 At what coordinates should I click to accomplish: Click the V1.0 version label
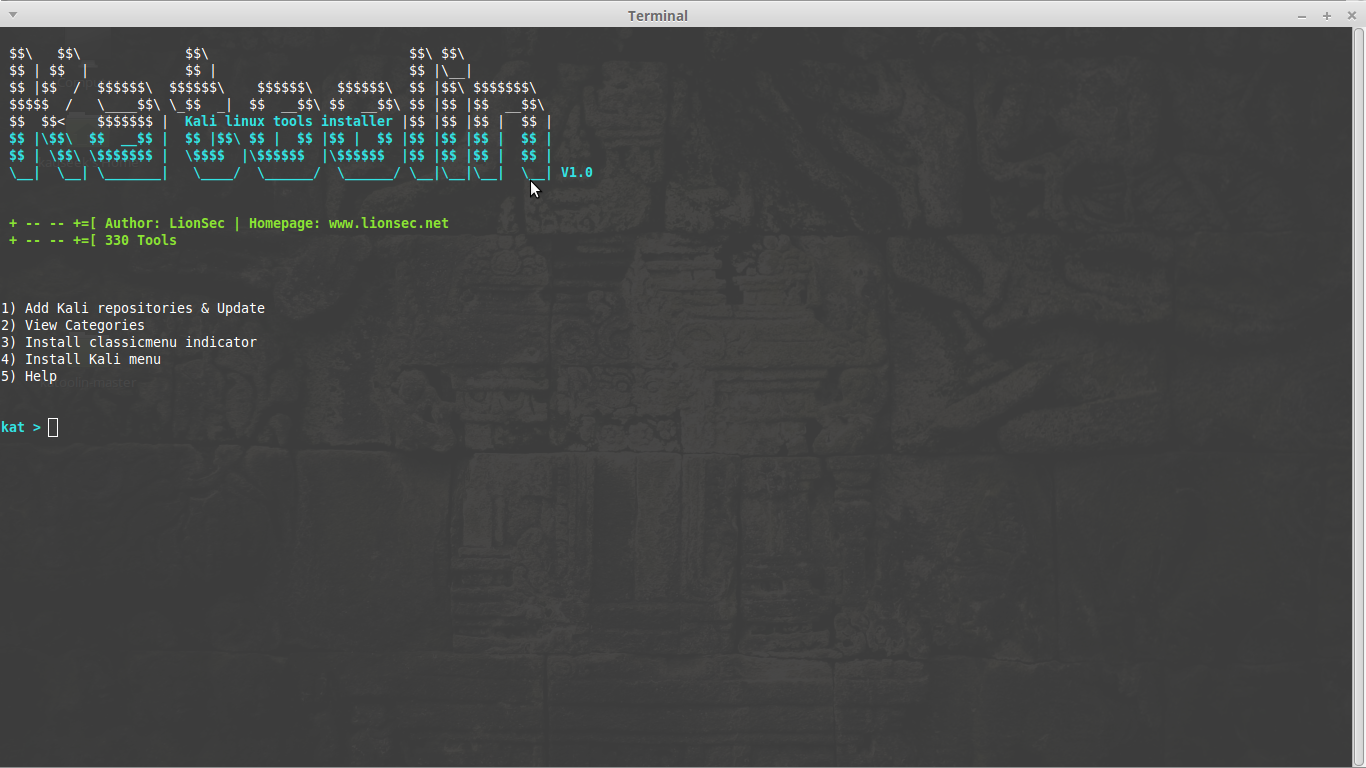point(576,172)
